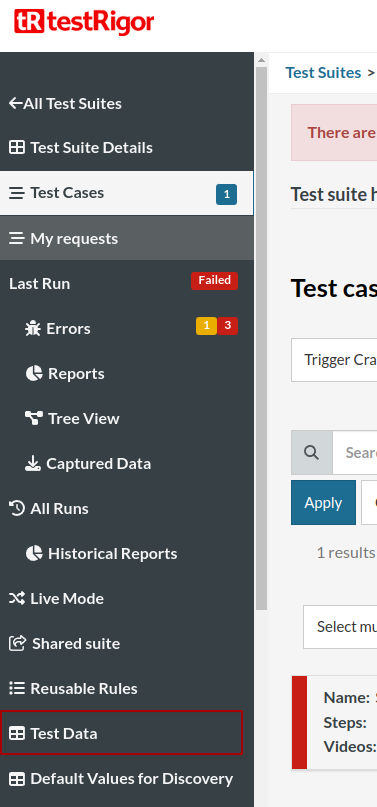This screenshot has height=807, width=377.
Task: Click the All Runs history icon
Action: (x=17, y=508)
